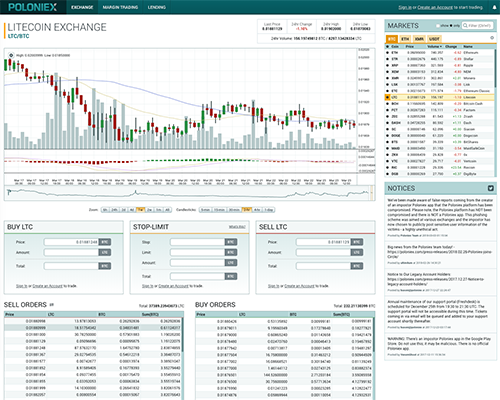Star the RIC Riecoin market
500x400 pixels.
387,167
